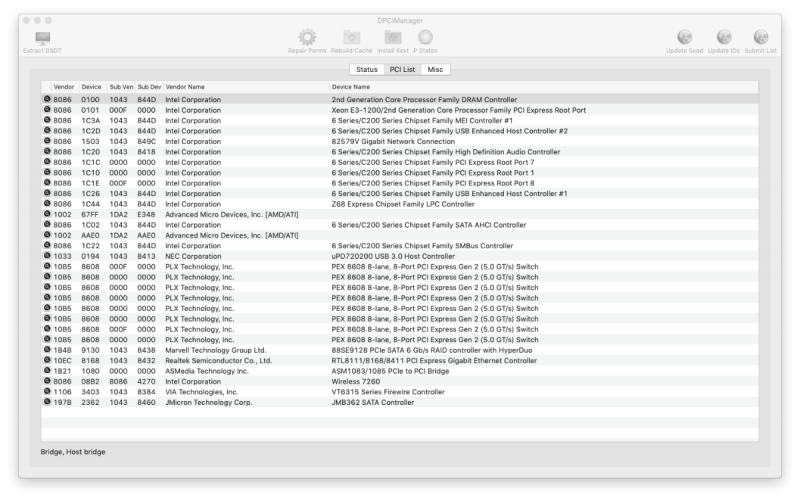Click the Update Seed globe icon
This screenshot has height=501, width=800.
point(685,38)
